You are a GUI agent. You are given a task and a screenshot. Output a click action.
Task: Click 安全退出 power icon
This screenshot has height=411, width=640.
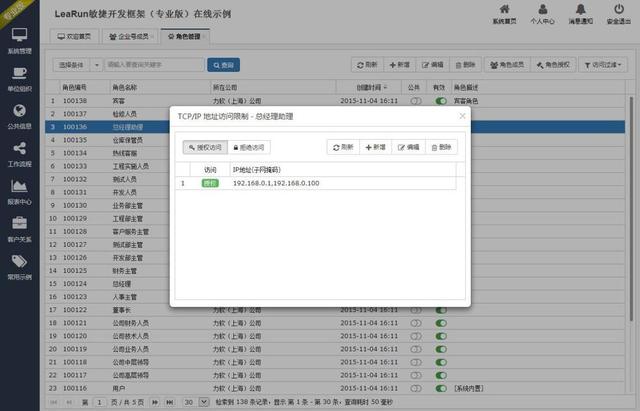tap(619, 14)
